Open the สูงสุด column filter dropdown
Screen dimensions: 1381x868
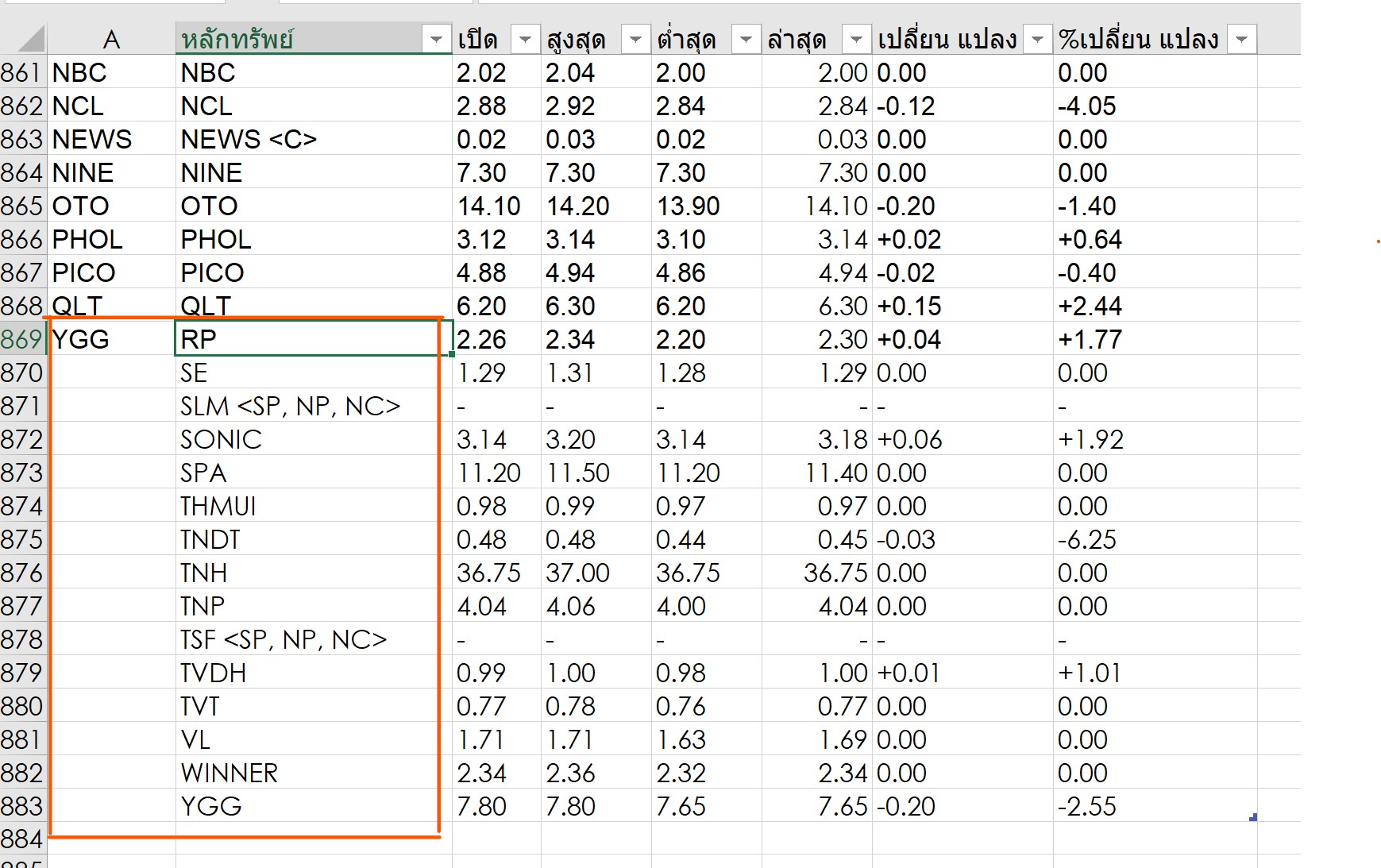coord(635,39)
